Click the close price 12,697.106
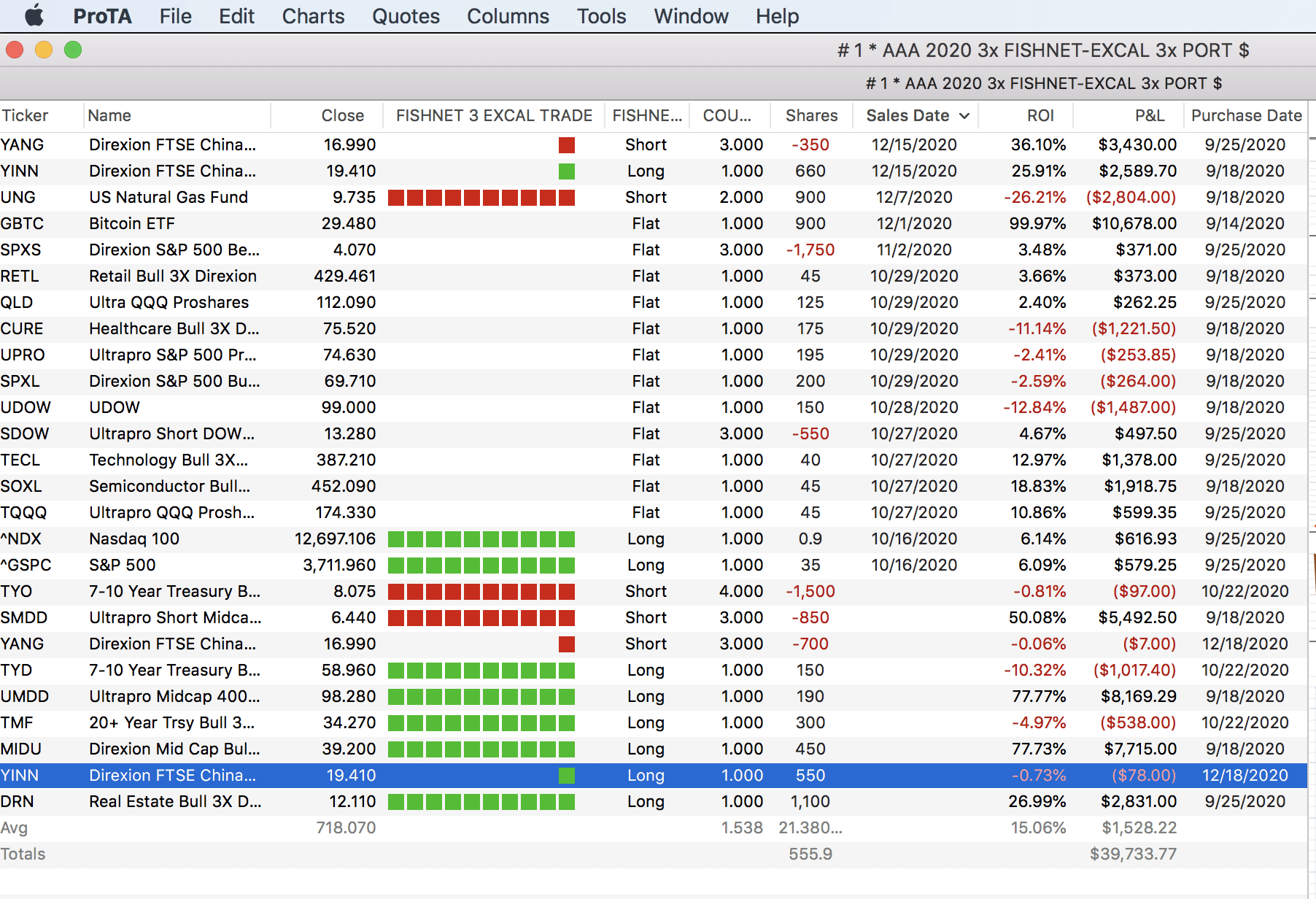Screen dimensions: 1316x899 click(336, 539)
